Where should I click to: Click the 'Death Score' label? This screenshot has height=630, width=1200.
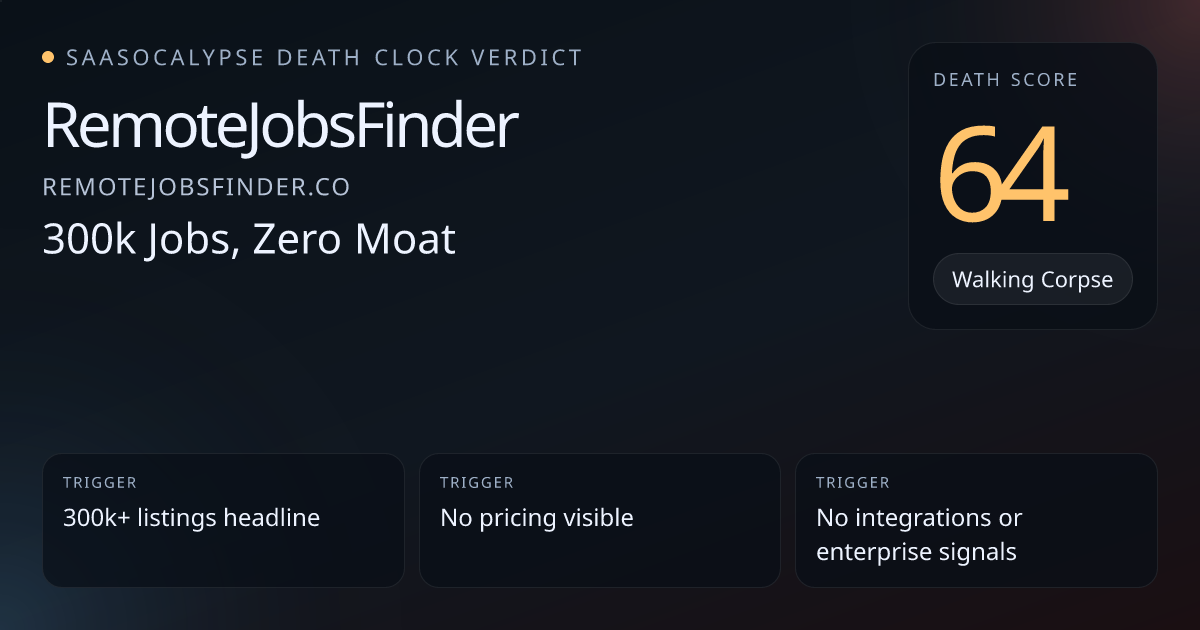pos(1005,80)
